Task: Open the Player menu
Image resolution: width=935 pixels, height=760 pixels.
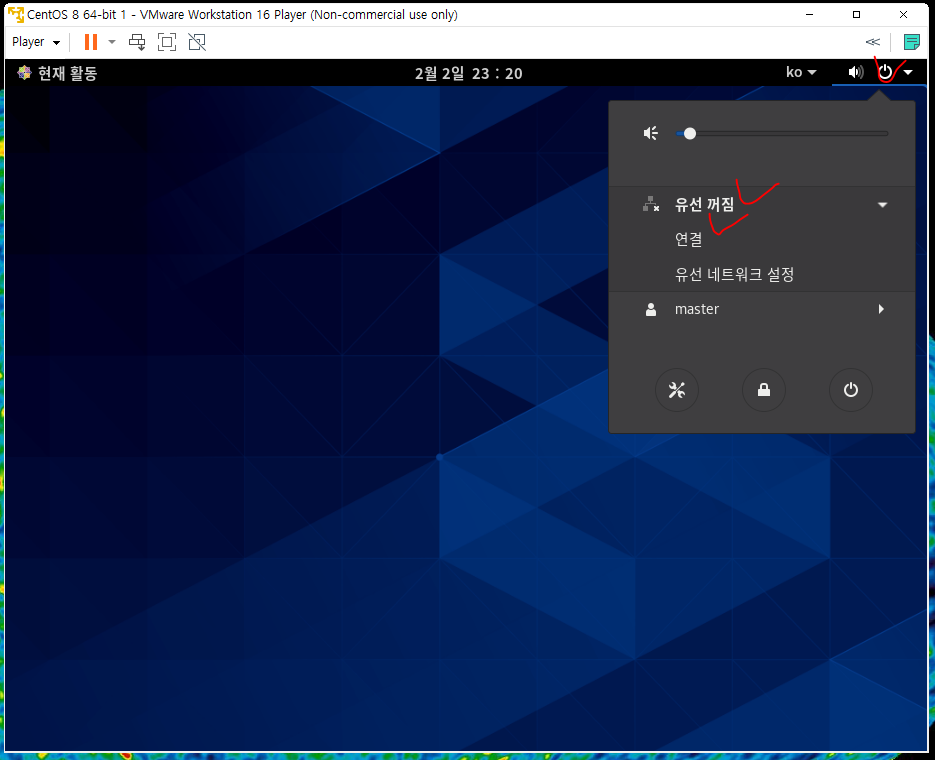Action: pos(36,42)
